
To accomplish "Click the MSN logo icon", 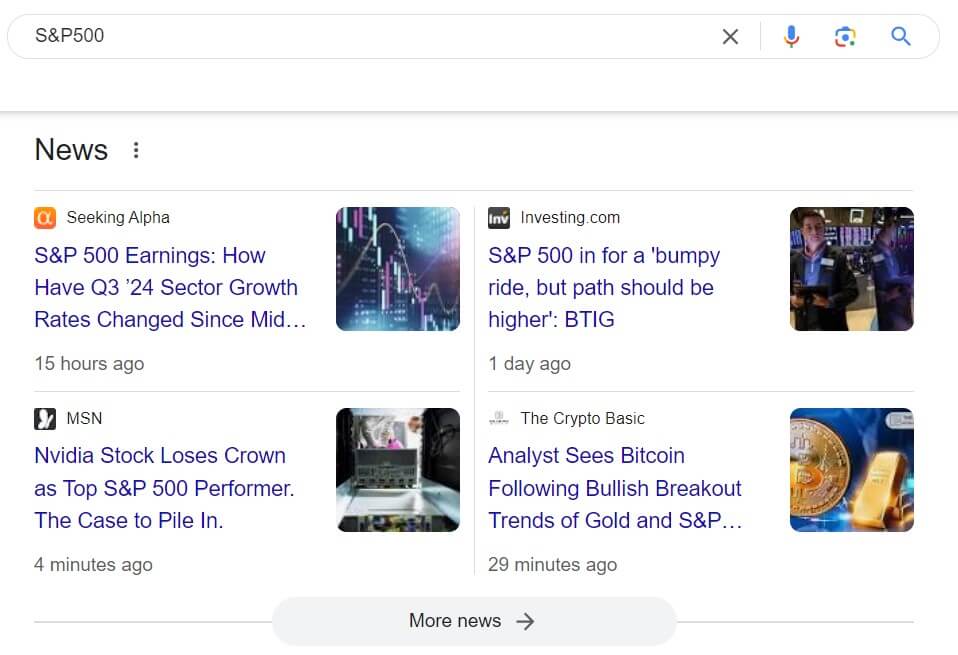I will pos(45,419).
